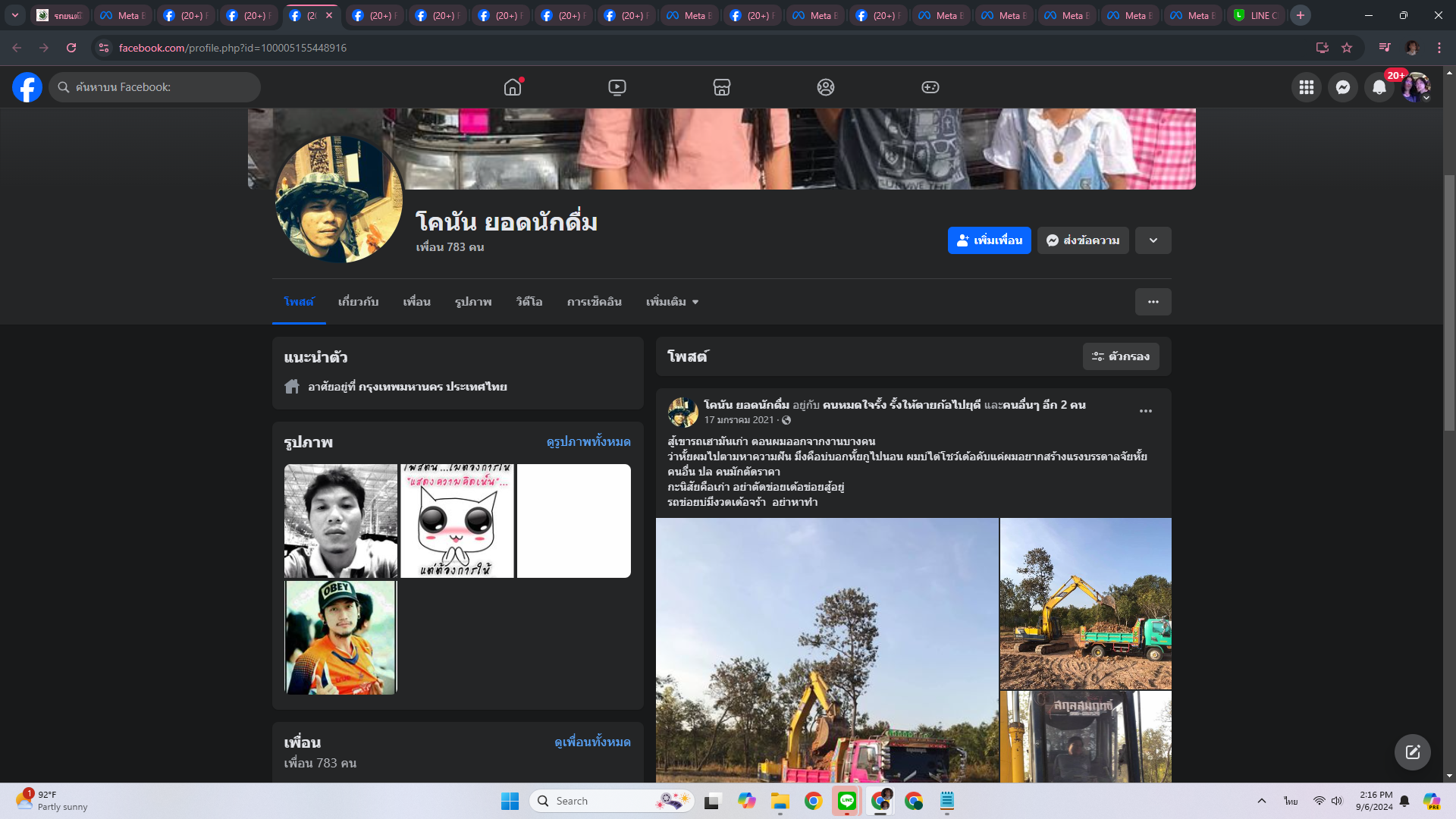This screenshot has width=1456, height=819.
Task: Open the Groups icon in top navigation
Action: click(x=826, y=87)
